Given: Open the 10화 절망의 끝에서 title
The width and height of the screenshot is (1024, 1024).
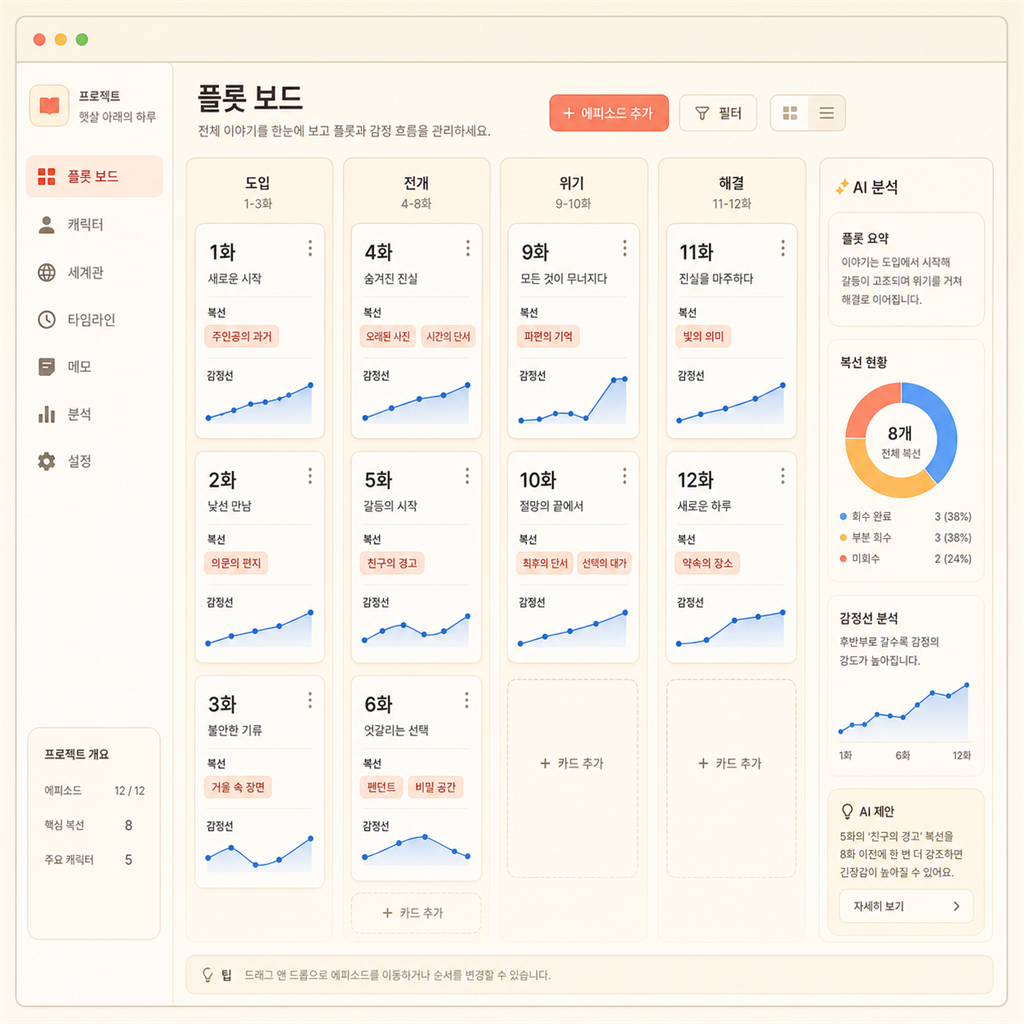Looking at the screenshot, I should click(551, 505).
